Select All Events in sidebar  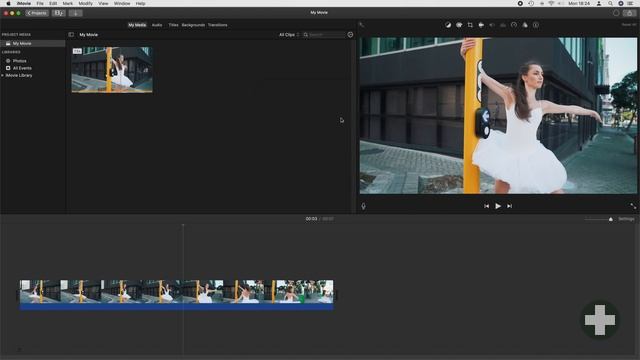point(22,68)
